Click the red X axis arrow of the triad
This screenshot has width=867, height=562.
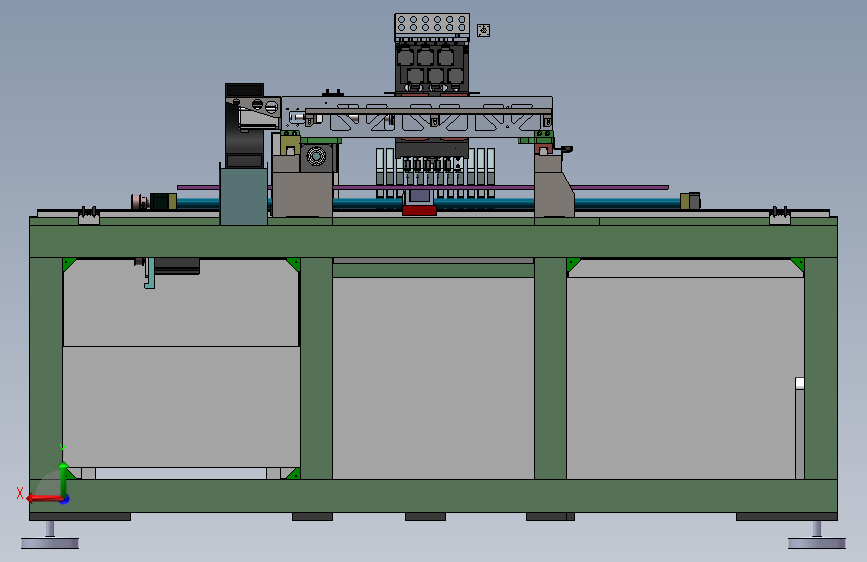click(43, 498)
